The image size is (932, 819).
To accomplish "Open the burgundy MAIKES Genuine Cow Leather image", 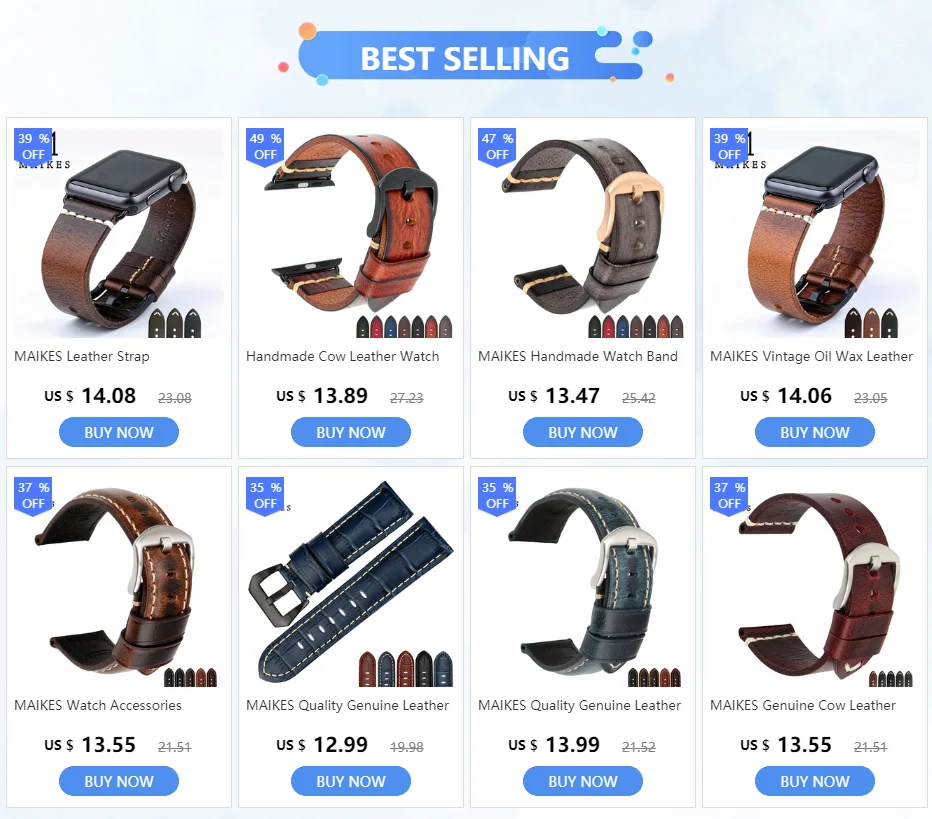I will pyautogui.click(x=815, y=582).
